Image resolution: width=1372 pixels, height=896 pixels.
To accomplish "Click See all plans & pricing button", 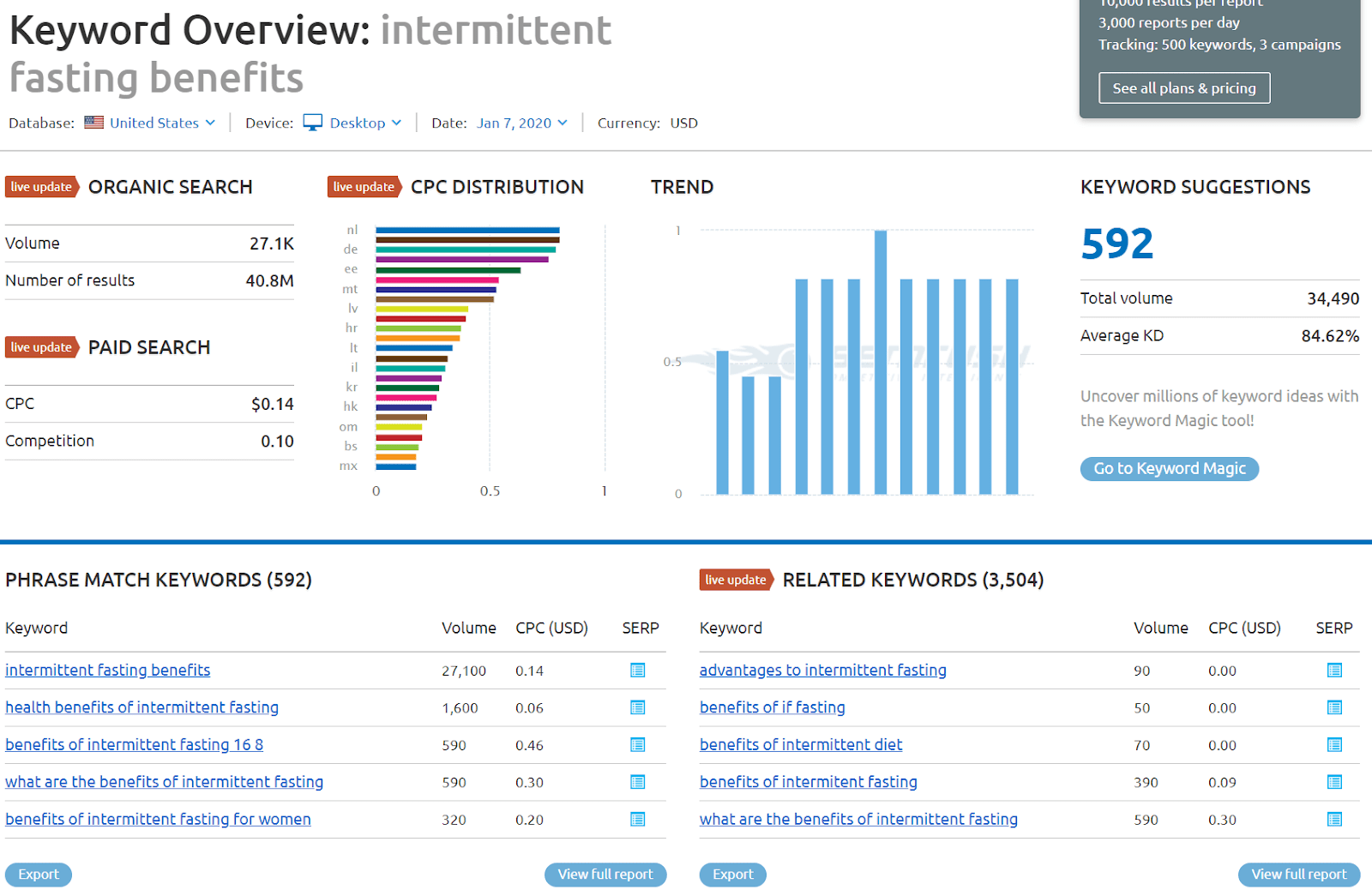I will pos(1183,88).
